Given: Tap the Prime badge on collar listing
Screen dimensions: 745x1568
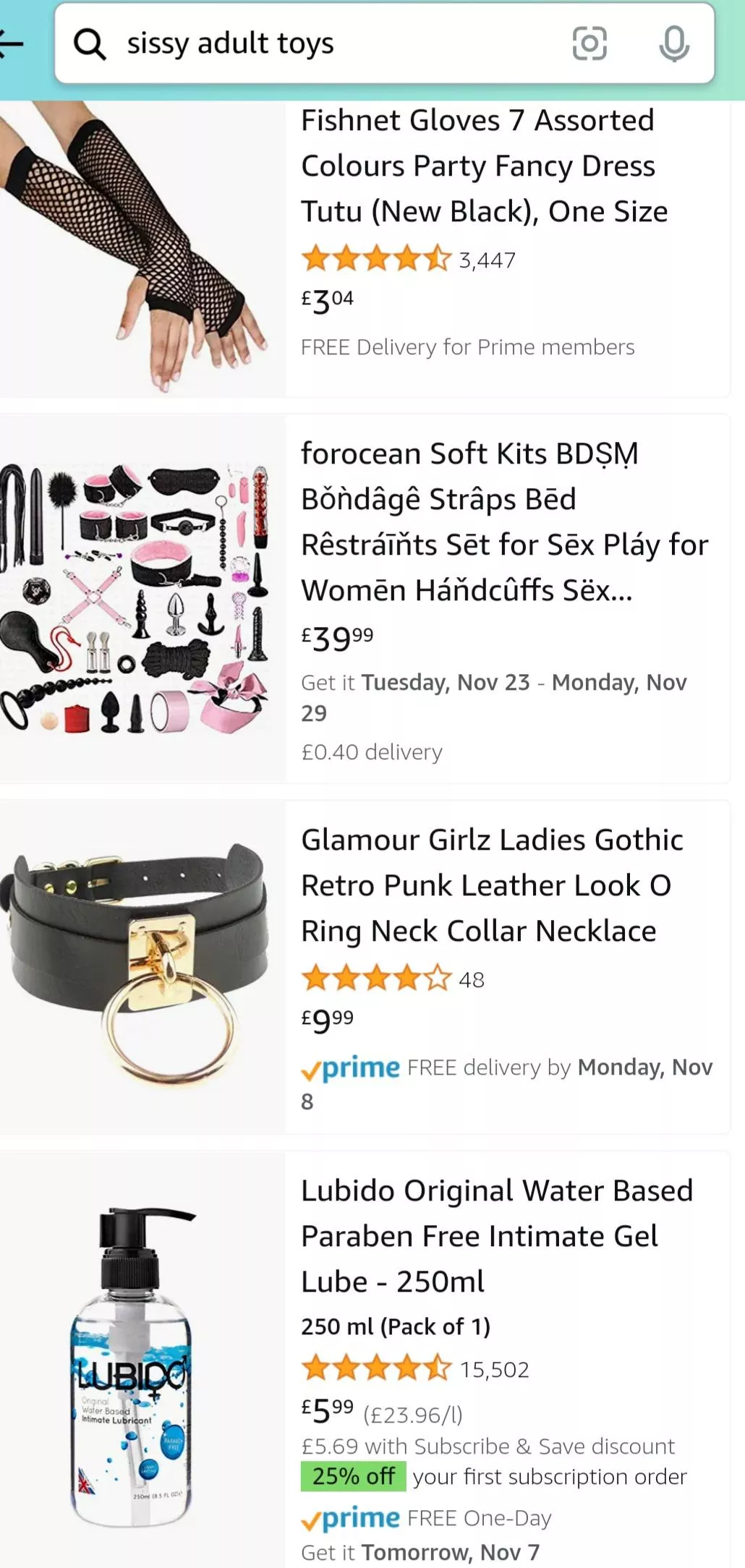Looking at the screenshot, I should [x=352, y=1068].
